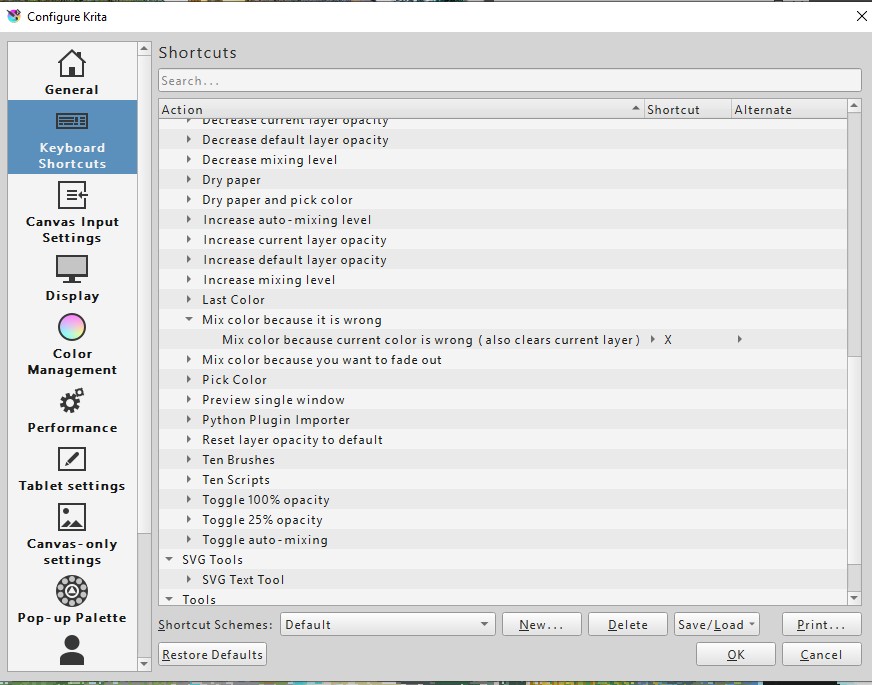Collapse the Tools group

click(x=169, y=599)
